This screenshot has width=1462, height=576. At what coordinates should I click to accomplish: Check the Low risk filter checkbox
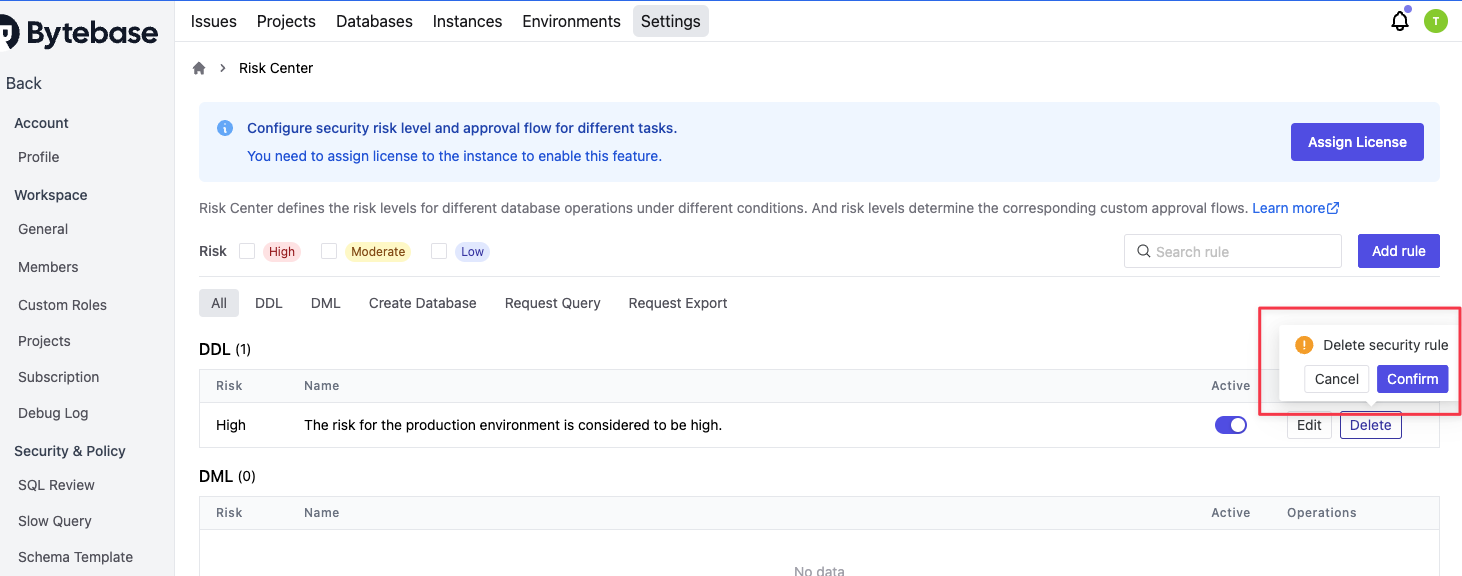(x=438, y=251)
